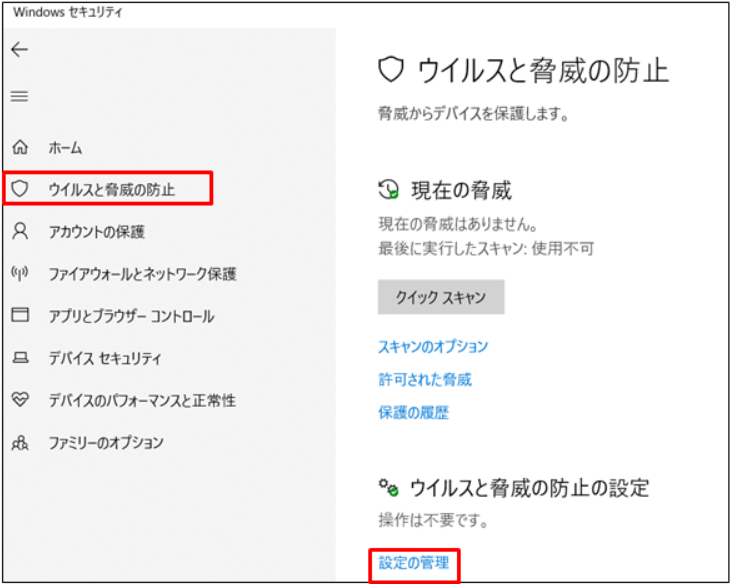The image size is (732, 584).
Task: Click the Windows セキュリティ window title
Action: coord(68,12)
